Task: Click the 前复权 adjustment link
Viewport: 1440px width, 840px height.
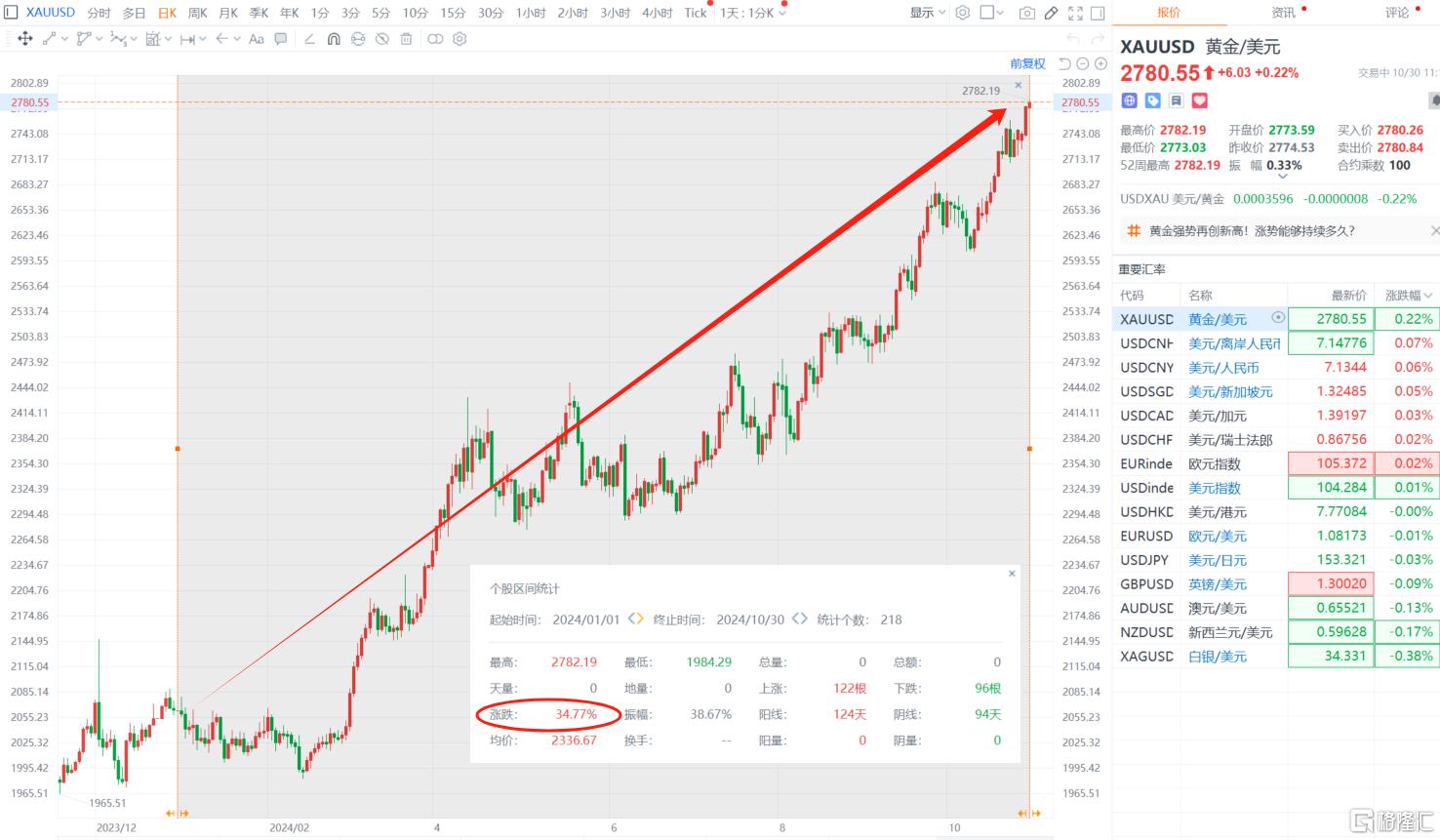Action: [x=1027, y=63]
